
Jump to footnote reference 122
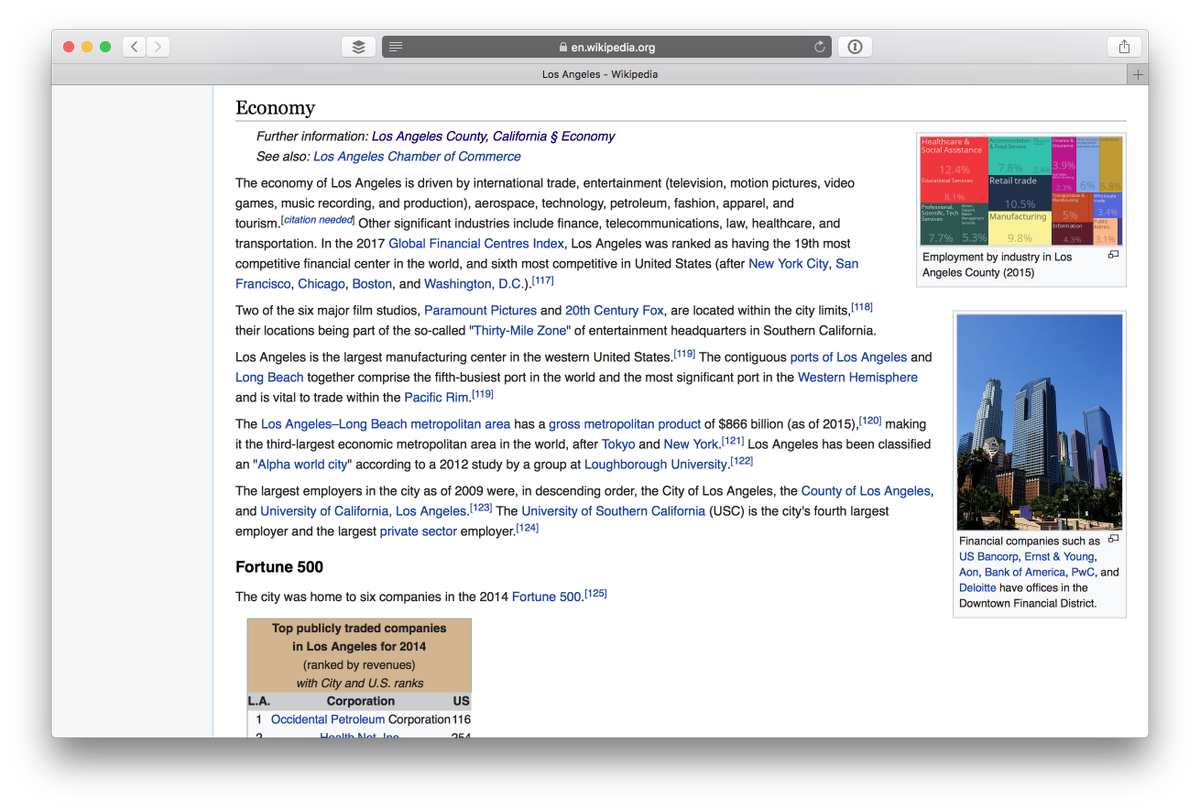[x=742, y=461]
